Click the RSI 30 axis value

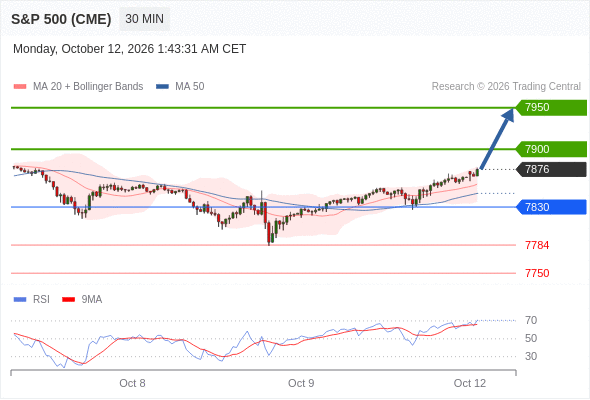pyautogui.click(x=531, y=356)
